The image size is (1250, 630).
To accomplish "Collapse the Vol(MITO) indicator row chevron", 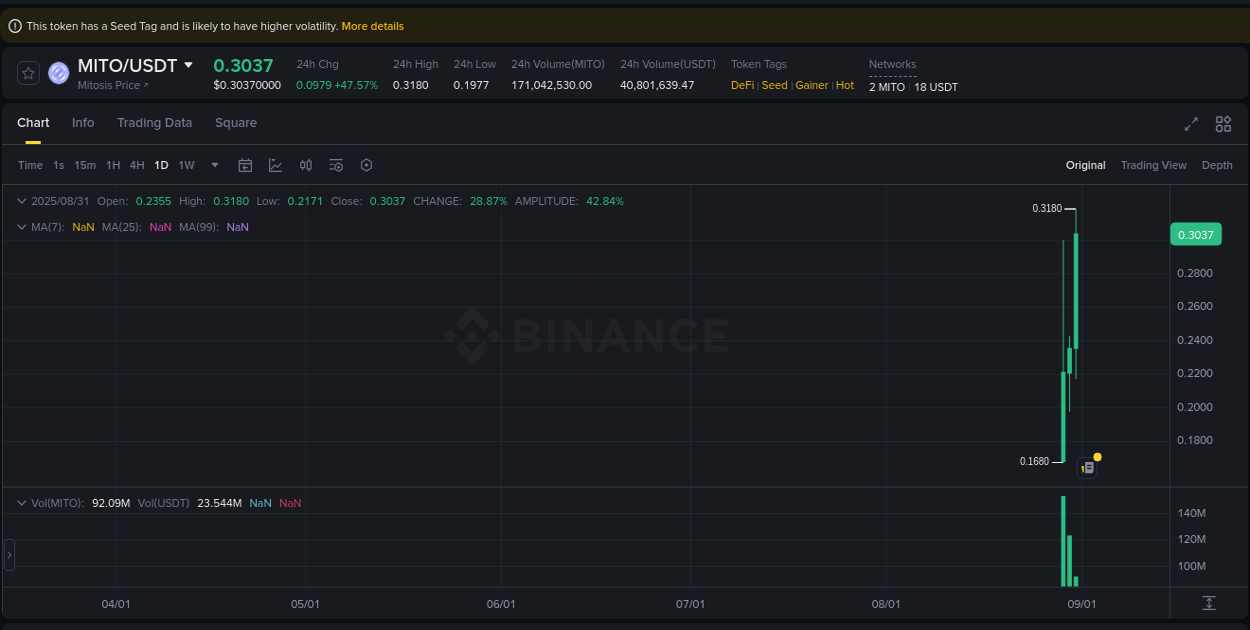I will click(x=20, y=503).
